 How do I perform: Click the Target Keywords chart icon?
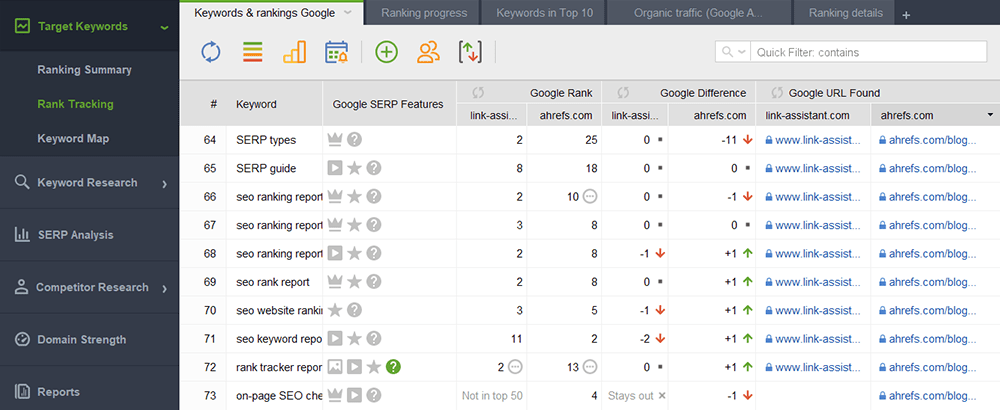[22, 26]
